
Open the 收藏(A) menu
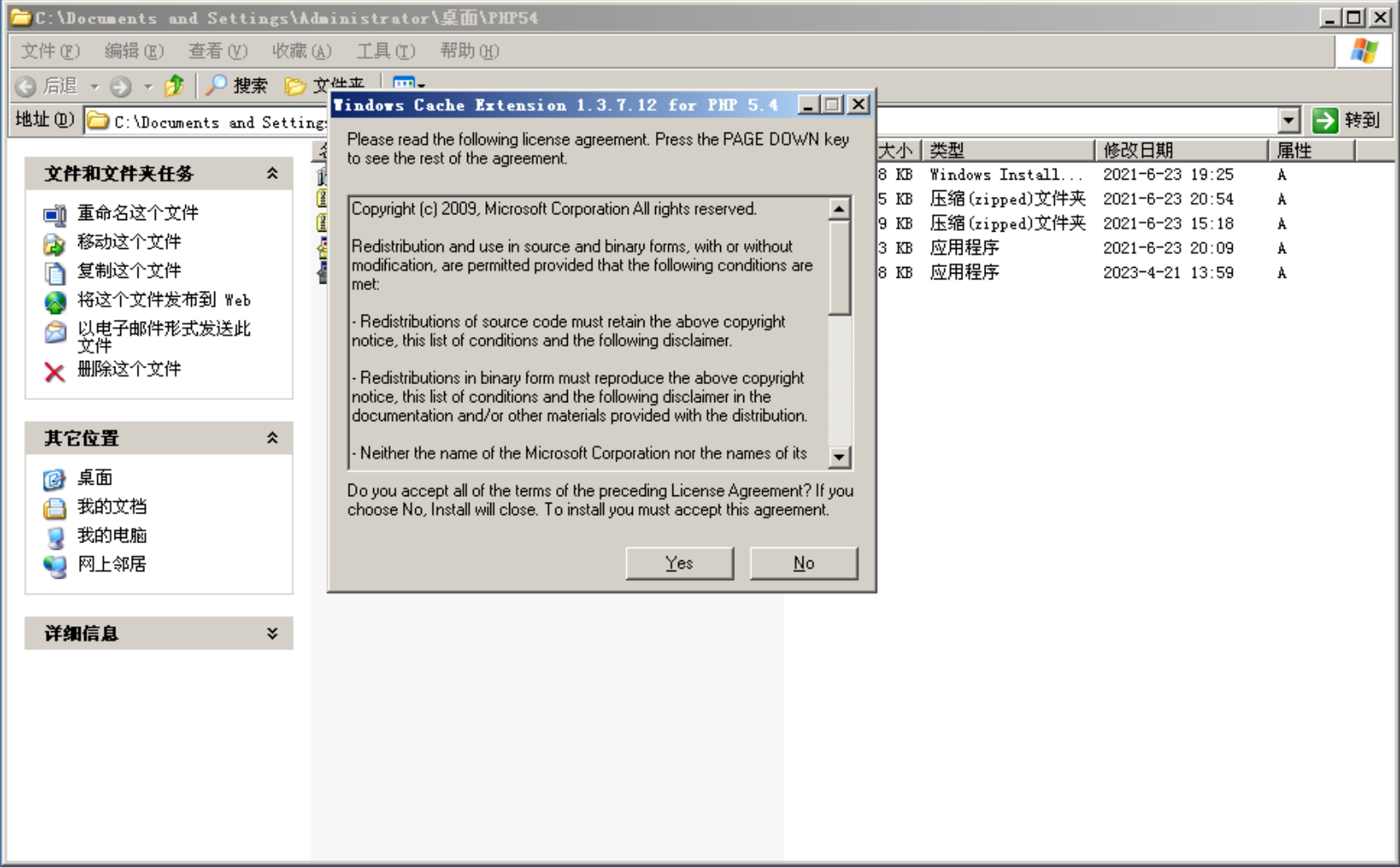pos(302,51)
